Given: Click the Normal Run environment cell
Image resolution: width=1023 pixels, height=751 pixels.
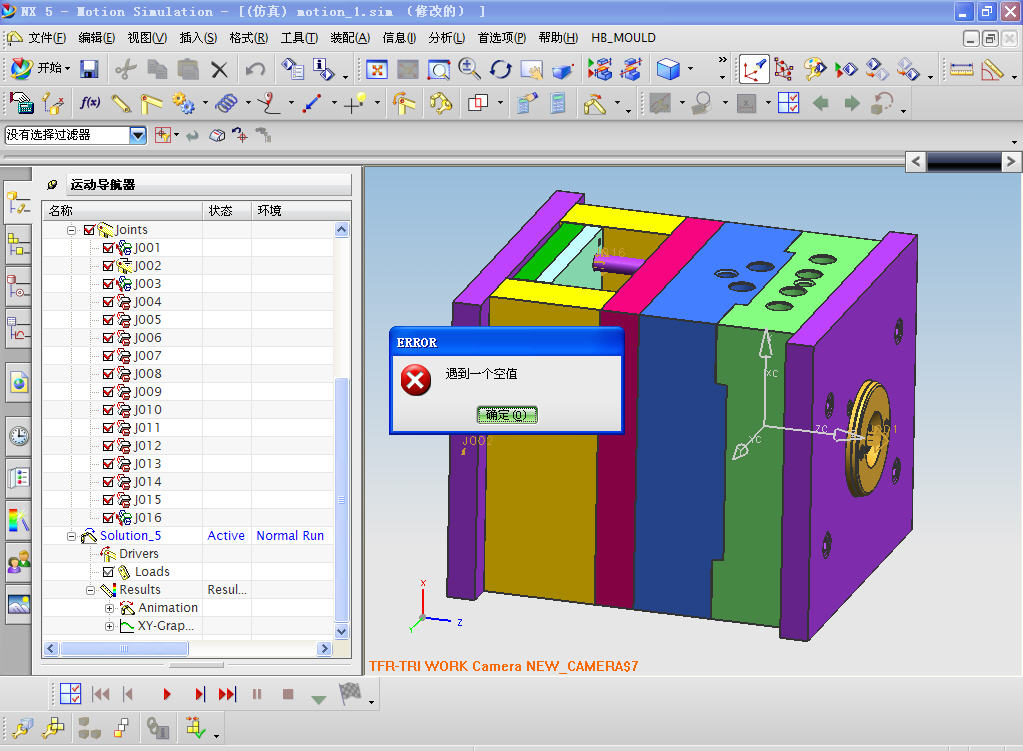Looking at the screenshot, I should click(290, 536).
